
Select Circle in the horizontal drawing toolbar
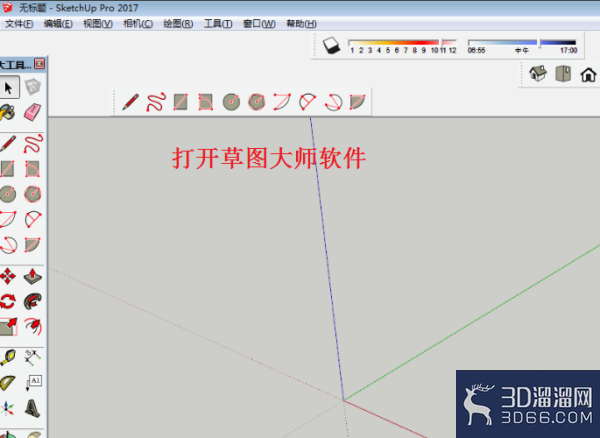pyautogui.click(x=231, y=102)
